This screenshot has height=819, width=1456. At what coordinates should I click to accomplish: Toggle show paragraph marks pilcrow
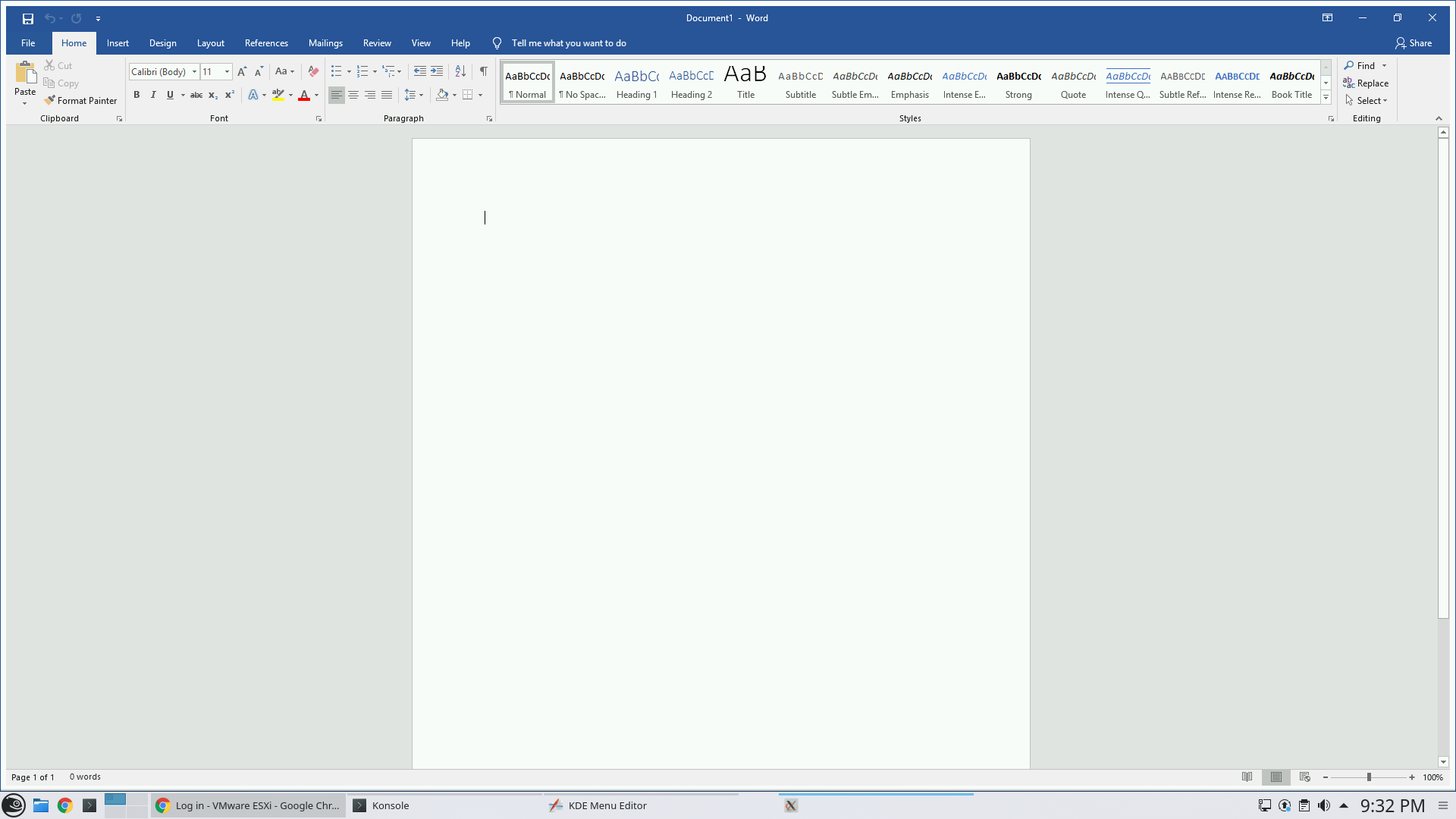point(483,72)
